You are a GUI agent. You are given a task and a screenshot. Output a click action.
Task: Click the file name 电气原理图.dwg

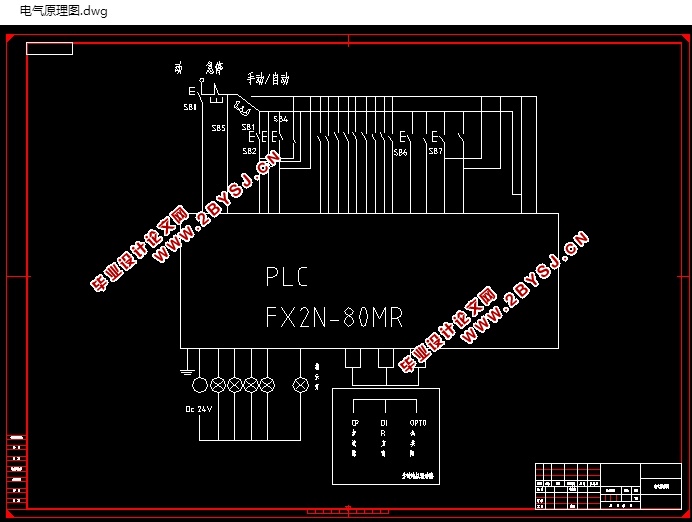[64, 11]
